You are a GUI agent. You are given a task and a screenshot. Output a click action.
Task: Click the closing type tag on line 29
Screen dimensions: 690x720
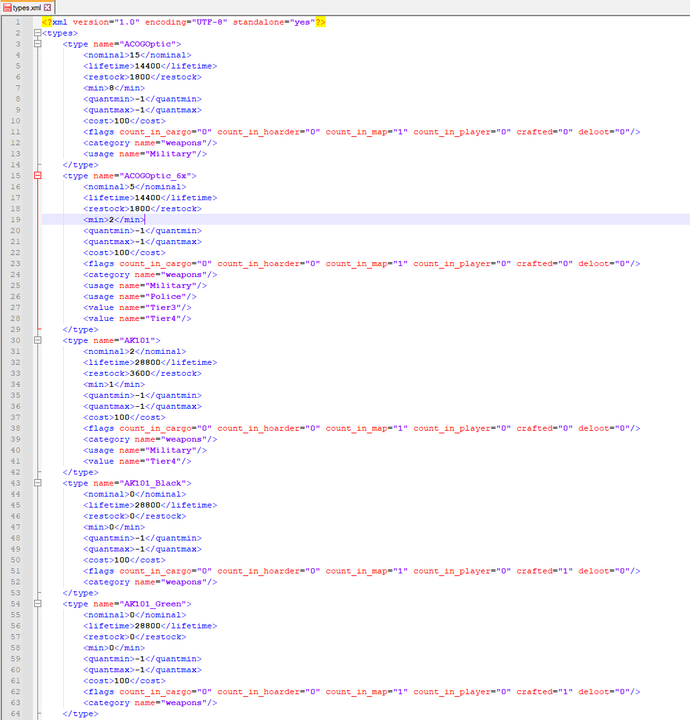[80, 330]
